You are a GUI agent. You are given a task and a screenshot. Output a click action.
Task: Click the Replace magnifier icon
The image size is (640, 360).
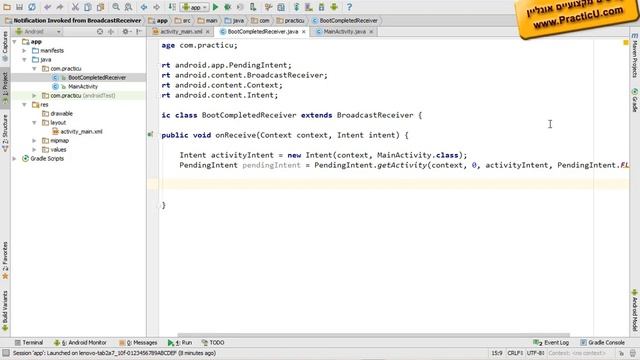coord(128,7)
